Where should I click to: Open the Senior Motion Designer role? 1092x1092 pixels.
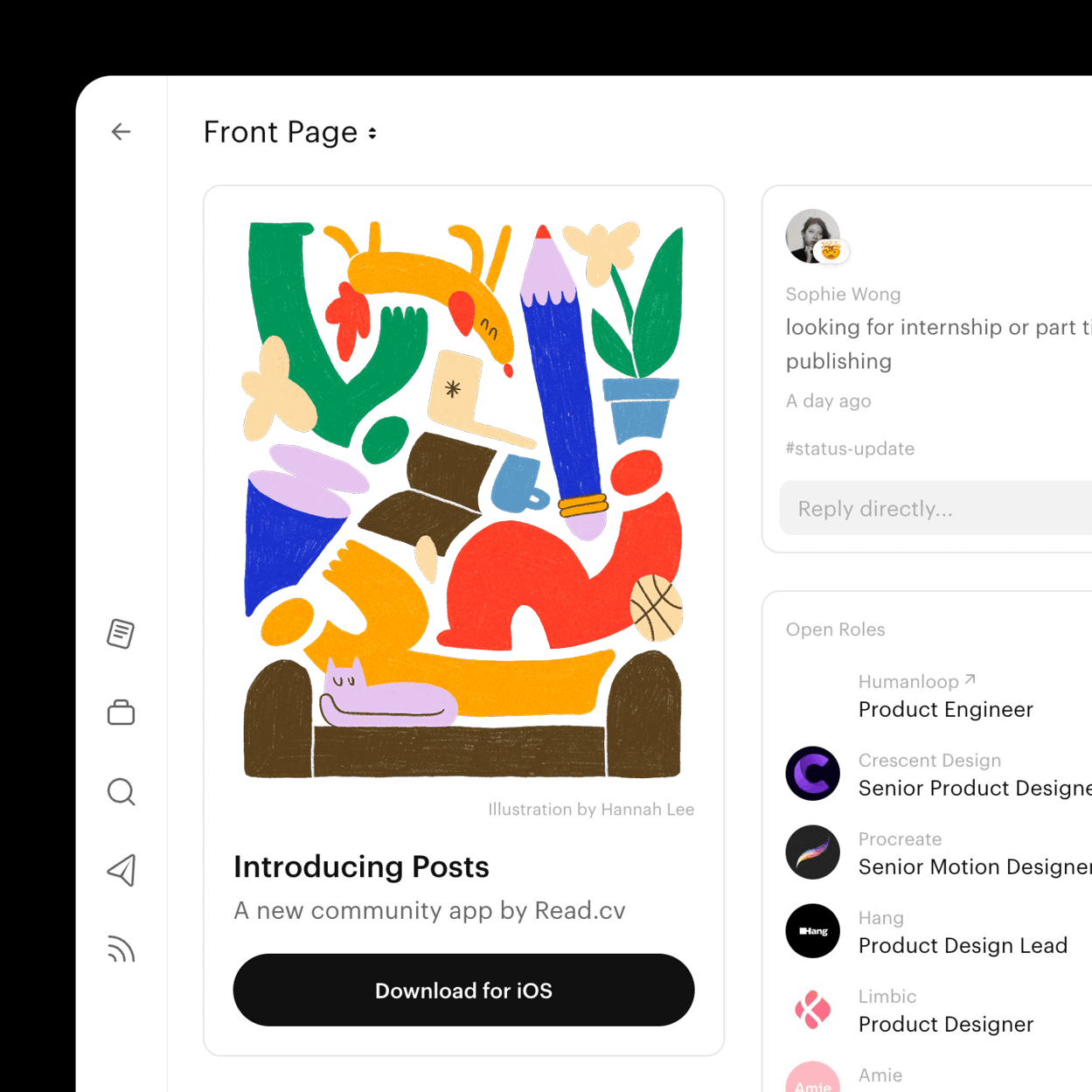975,866
